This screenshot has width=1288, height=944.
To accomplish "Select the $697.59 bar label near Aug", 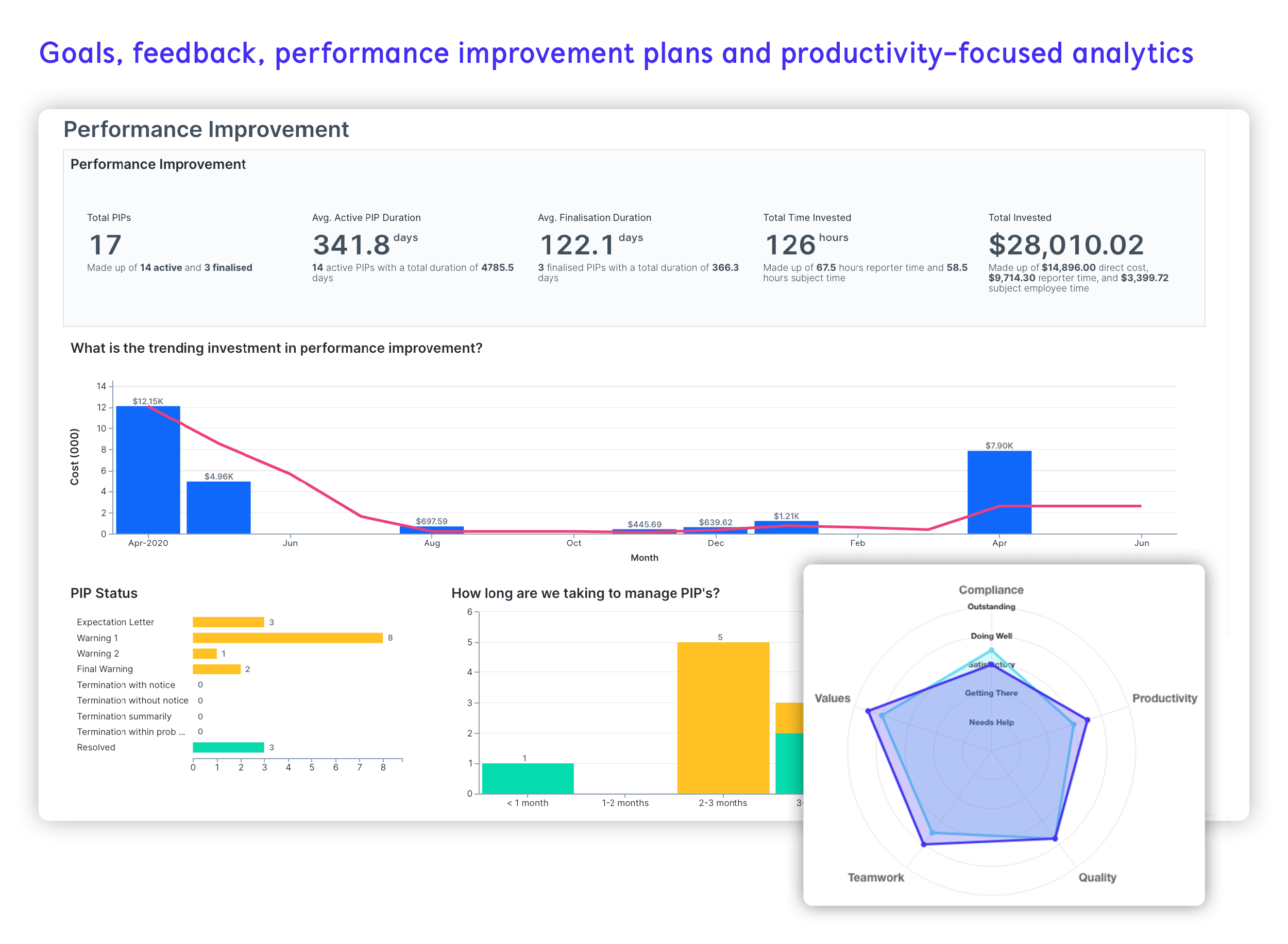I will tap(432, 521).
